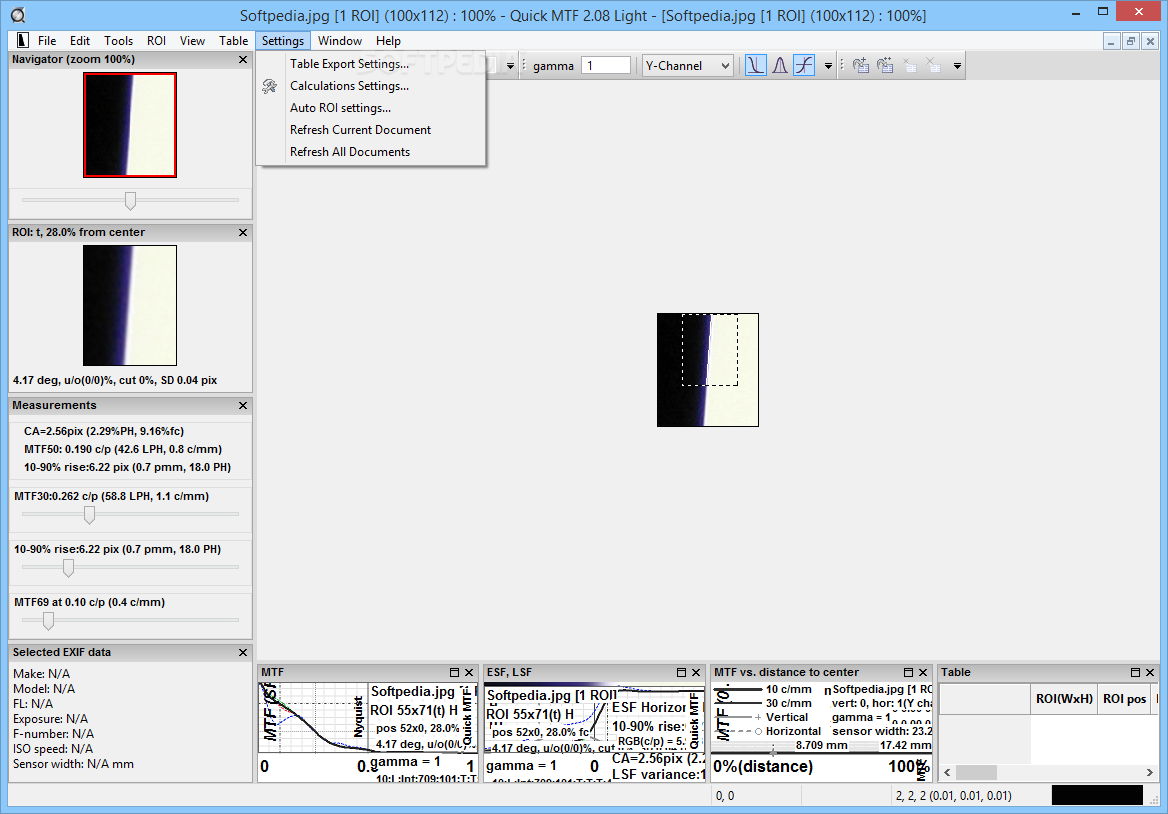Close the Navigator panel
Image resolution: width=1168 pixels, height=814 pixels.
(x=243, y=60)
